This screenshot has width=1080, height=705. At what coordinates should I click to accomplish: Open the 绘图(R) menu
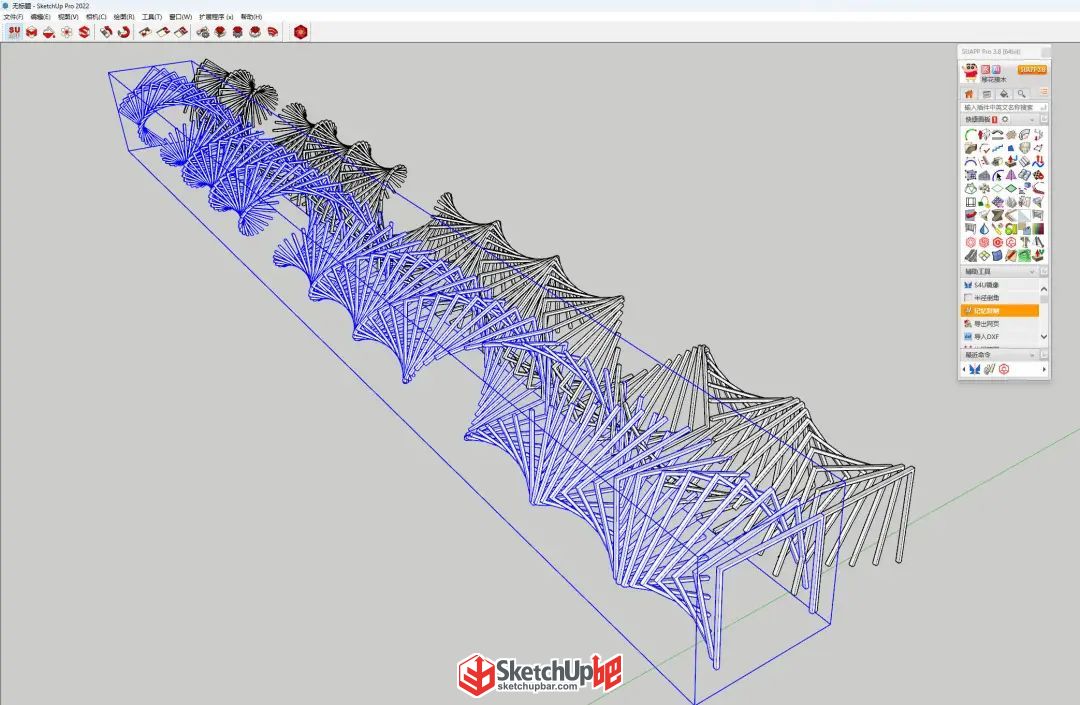[x=124, y=17]
